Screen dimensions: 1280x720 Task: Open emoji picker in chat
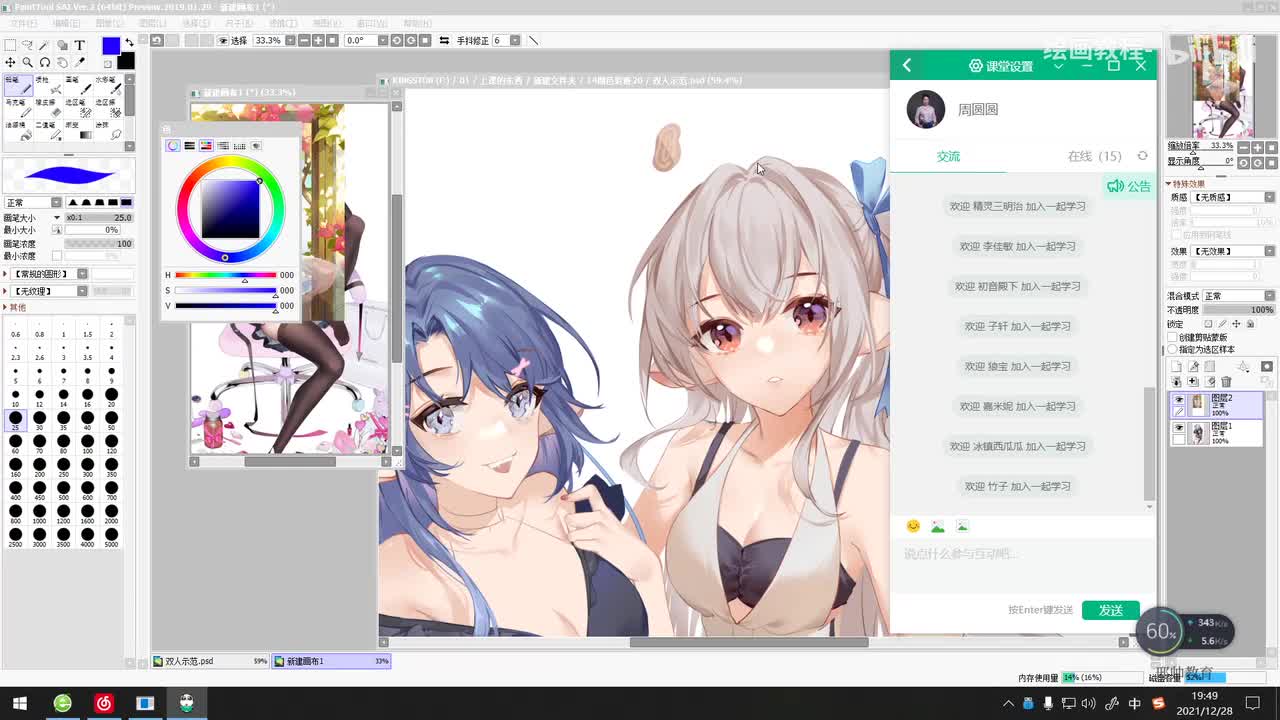click(x=913, y=526)
